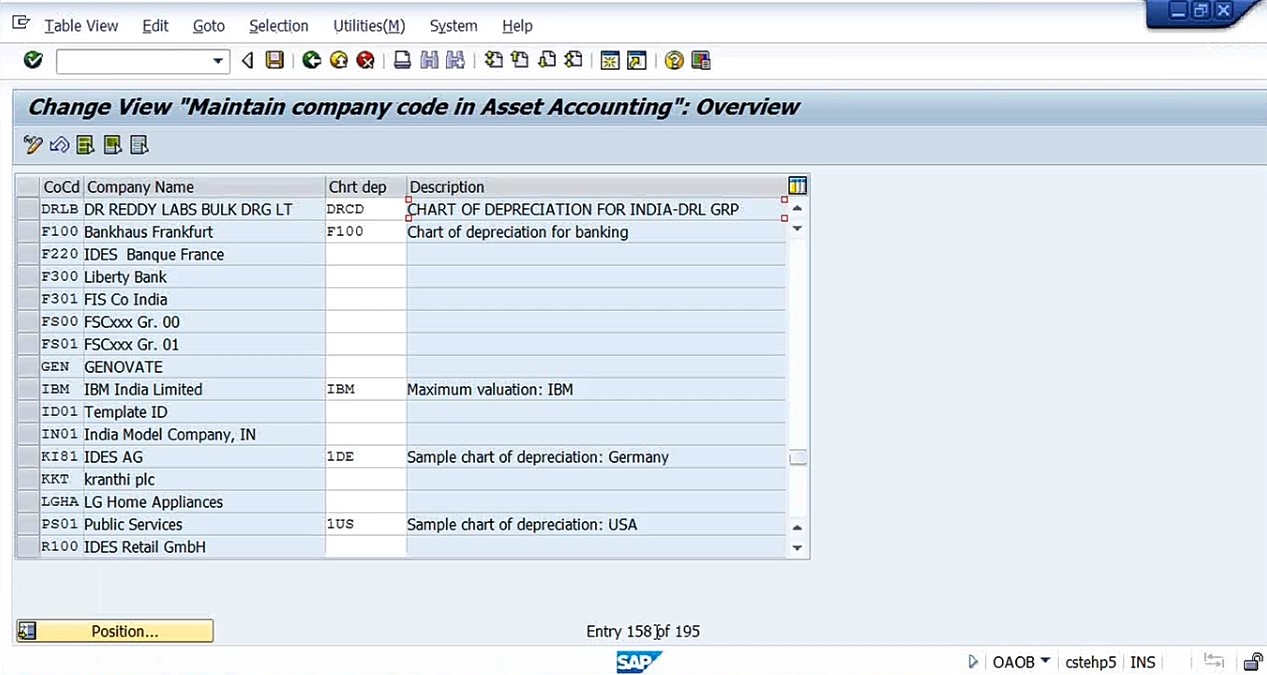The height and width of the screenshot is (675, 1267).
Task: Click the Undo Change icon
Action: click(59, 145)
